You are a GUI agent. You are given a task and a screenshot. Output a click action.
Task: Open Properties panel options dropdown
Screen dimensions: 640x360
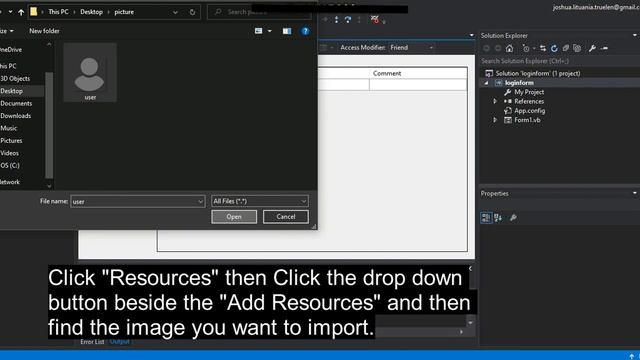pos(635,193)
